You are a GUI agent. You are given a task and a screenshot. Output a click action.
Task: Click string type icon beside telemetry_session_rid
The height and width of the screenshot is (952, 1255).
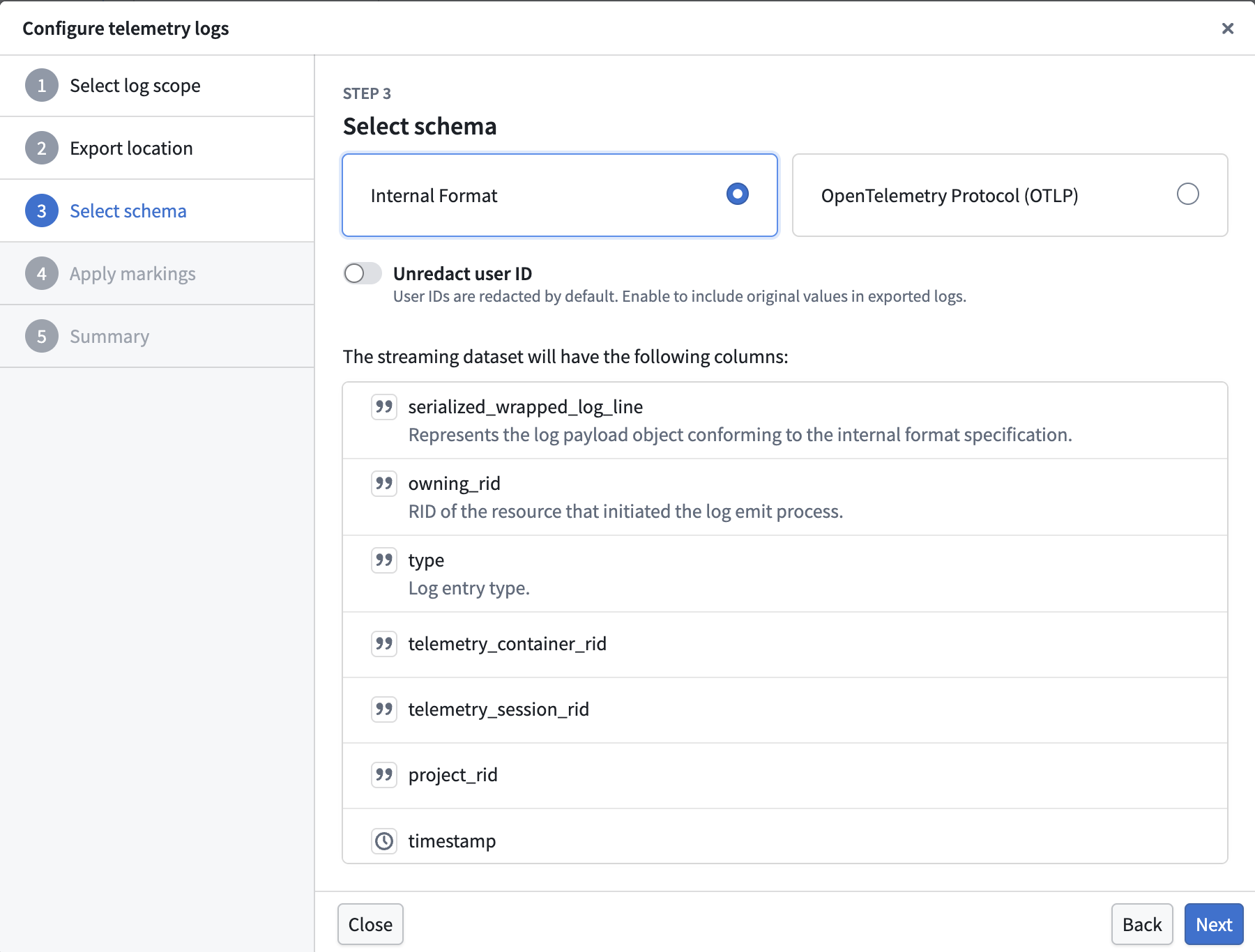[x=384, y=709]
